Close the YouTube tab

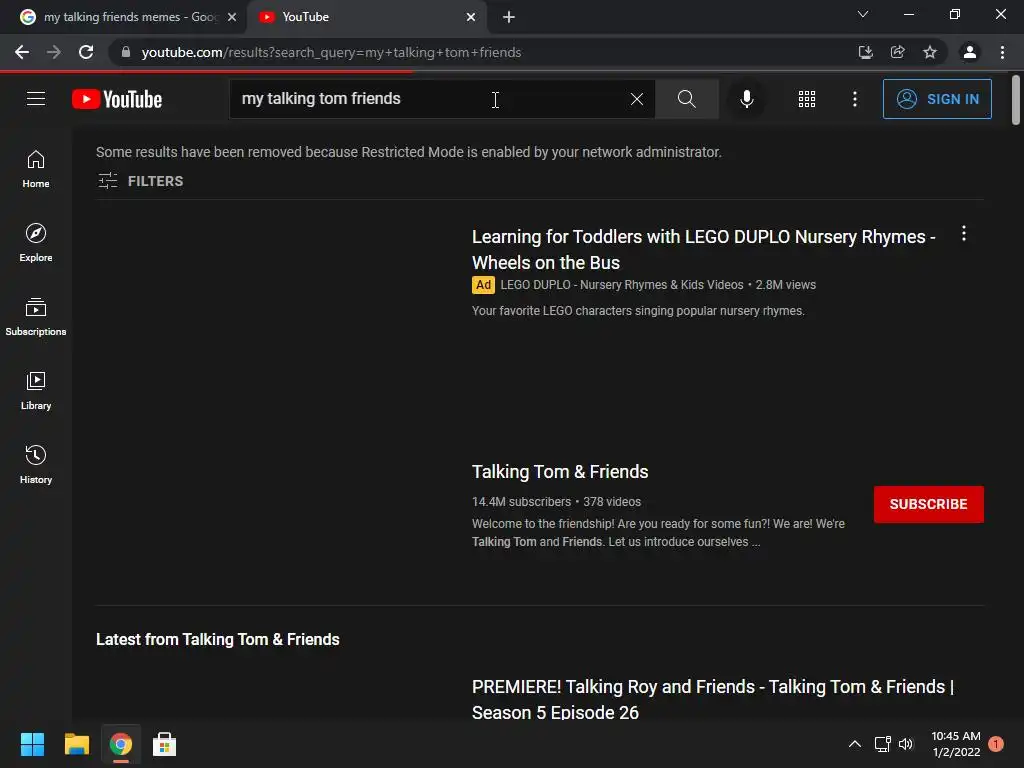471,17
